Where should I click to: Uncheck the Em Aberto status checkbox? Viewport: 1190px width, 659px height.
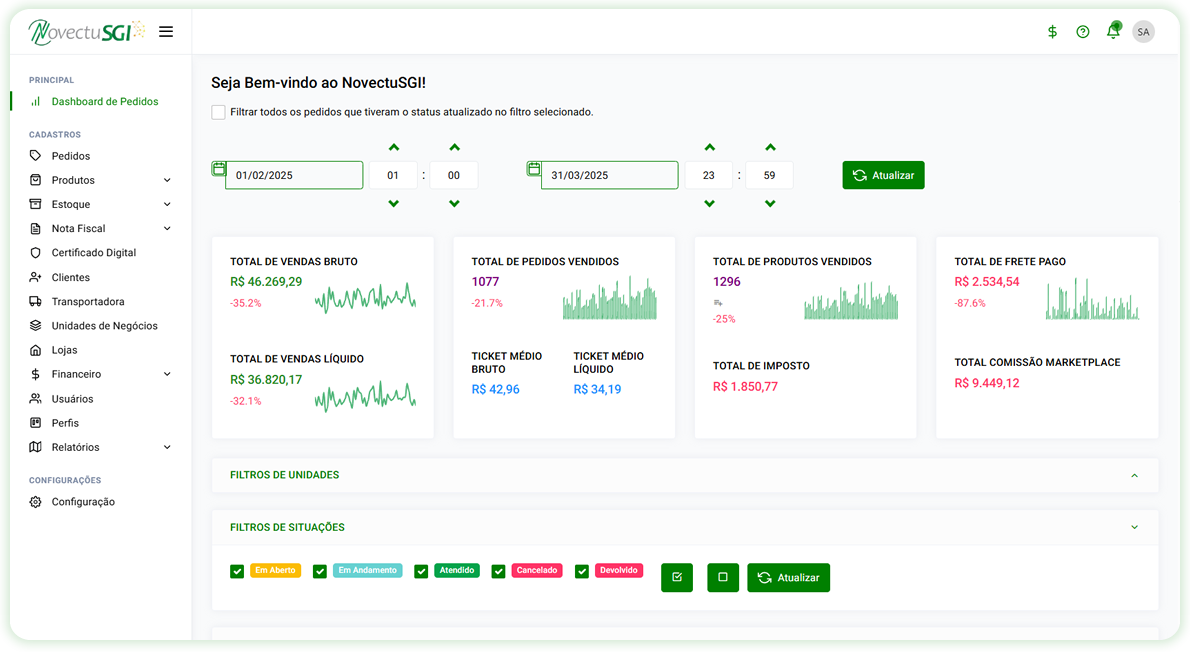coord(237,572)
